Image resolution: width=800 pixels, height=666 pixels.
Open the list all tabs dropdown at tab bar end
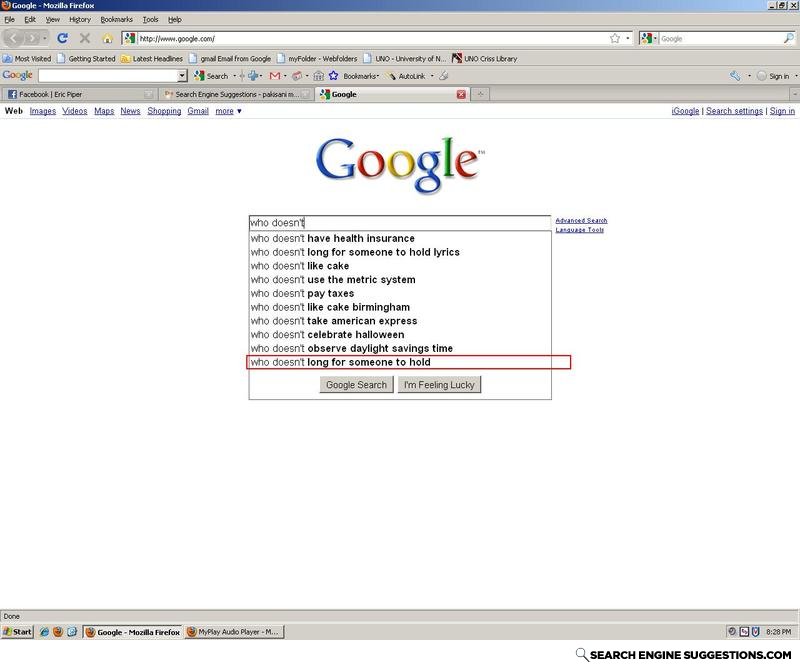coord(794,94)
